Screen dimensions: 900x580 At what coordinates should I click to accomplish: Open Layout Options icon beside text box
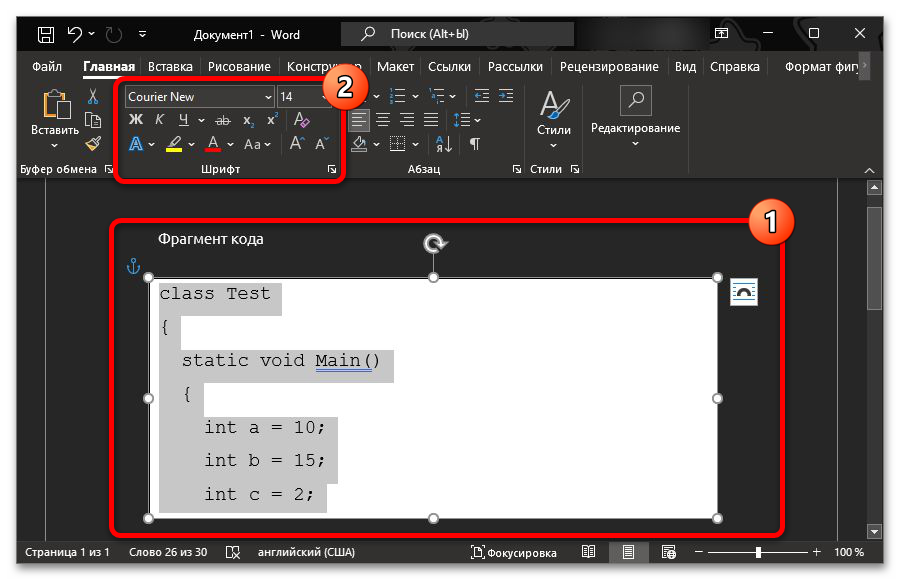coord(743,292)
